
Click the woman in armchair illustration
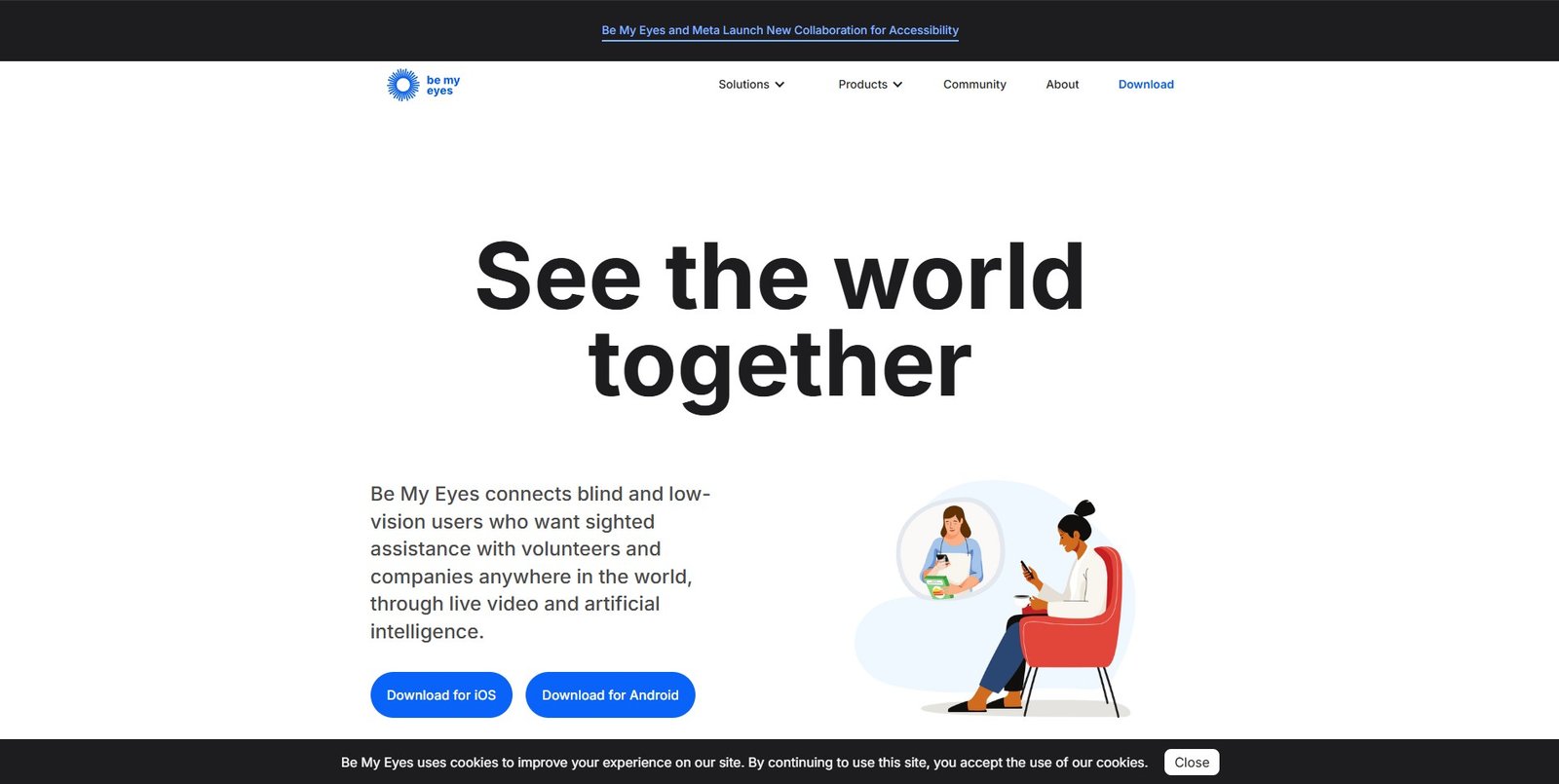[x=995, y=598]
